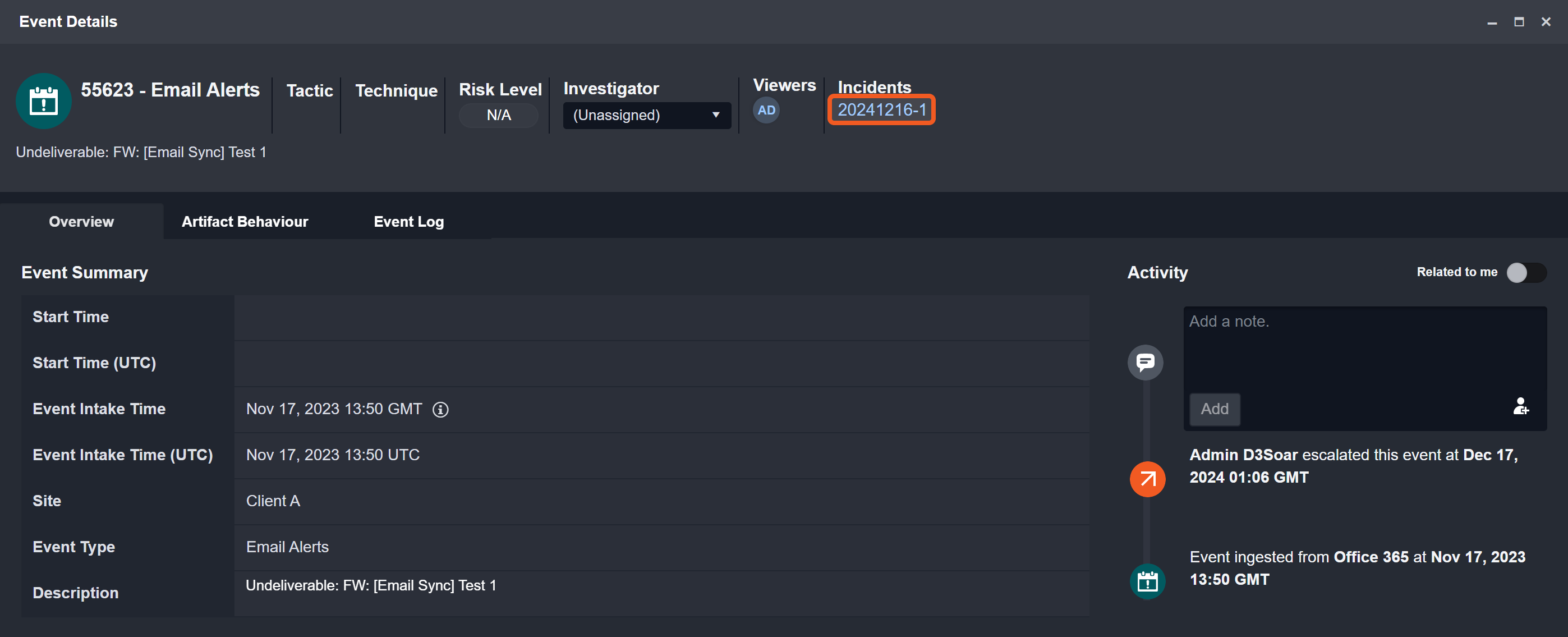Viewport: 1568px width, 637px height.
Task: Toggle the Related to me switch
Action: 1525,272
